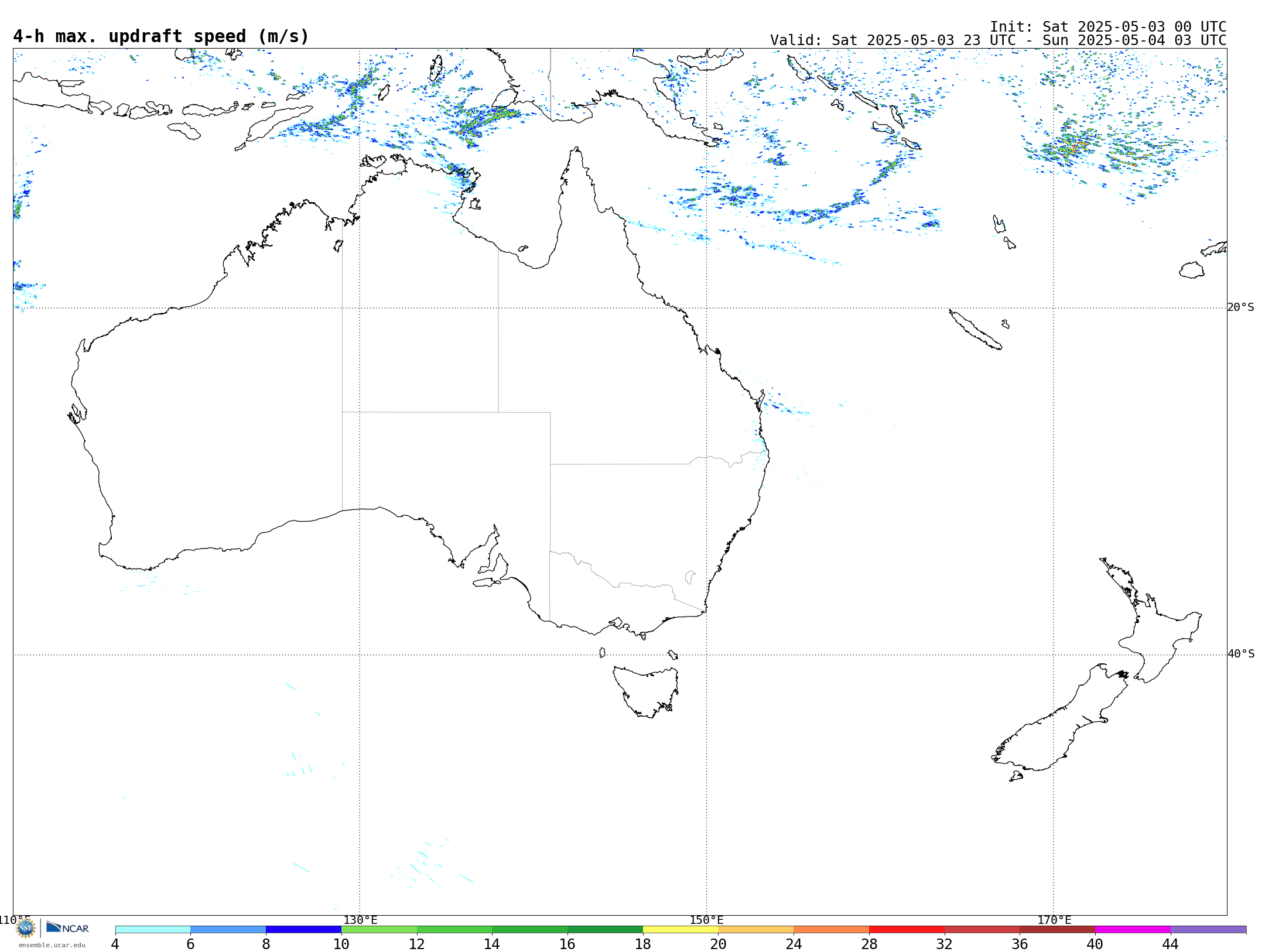Pick the orange swatch between 24 and 28

(x=832, y=929)
